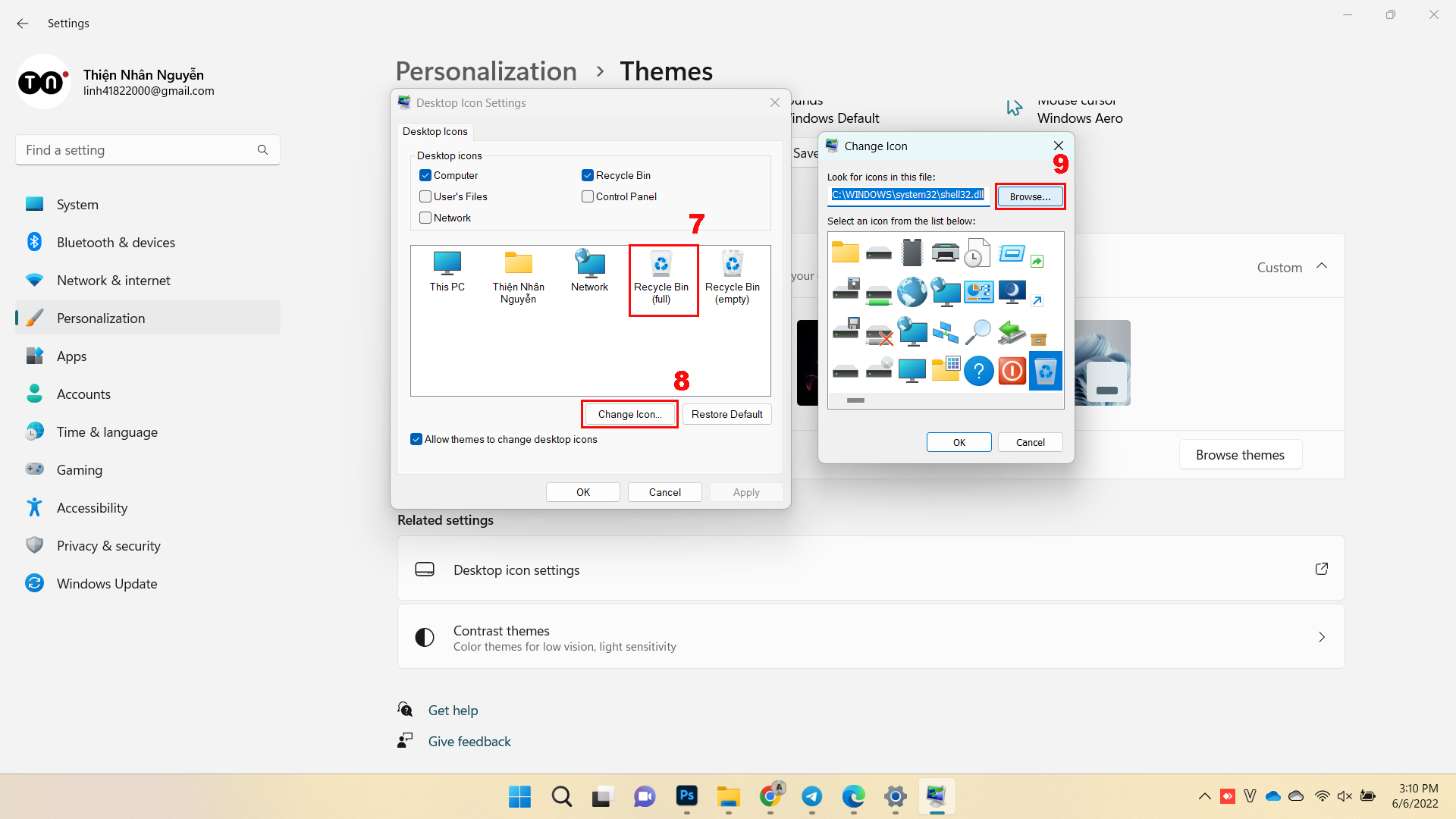Click the Change Icon... button
This screenshot has height=819, width=1456.
pos(629,414)
